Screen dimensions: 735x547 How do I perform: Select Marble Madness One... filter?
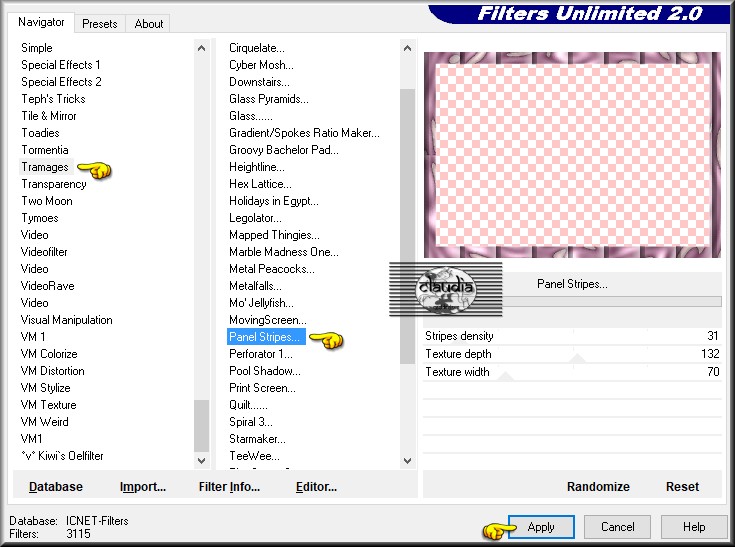284,252
